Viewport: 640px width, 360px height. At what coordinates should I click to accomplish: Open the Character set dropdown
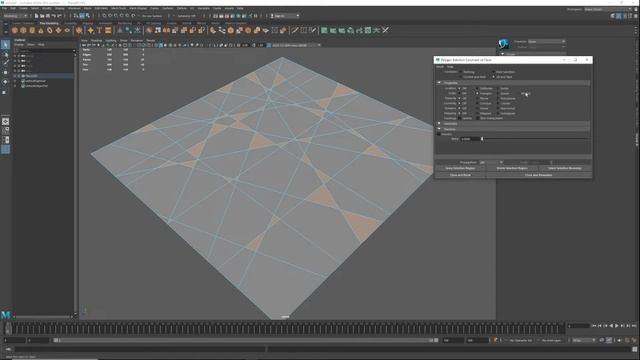(547, 42)
